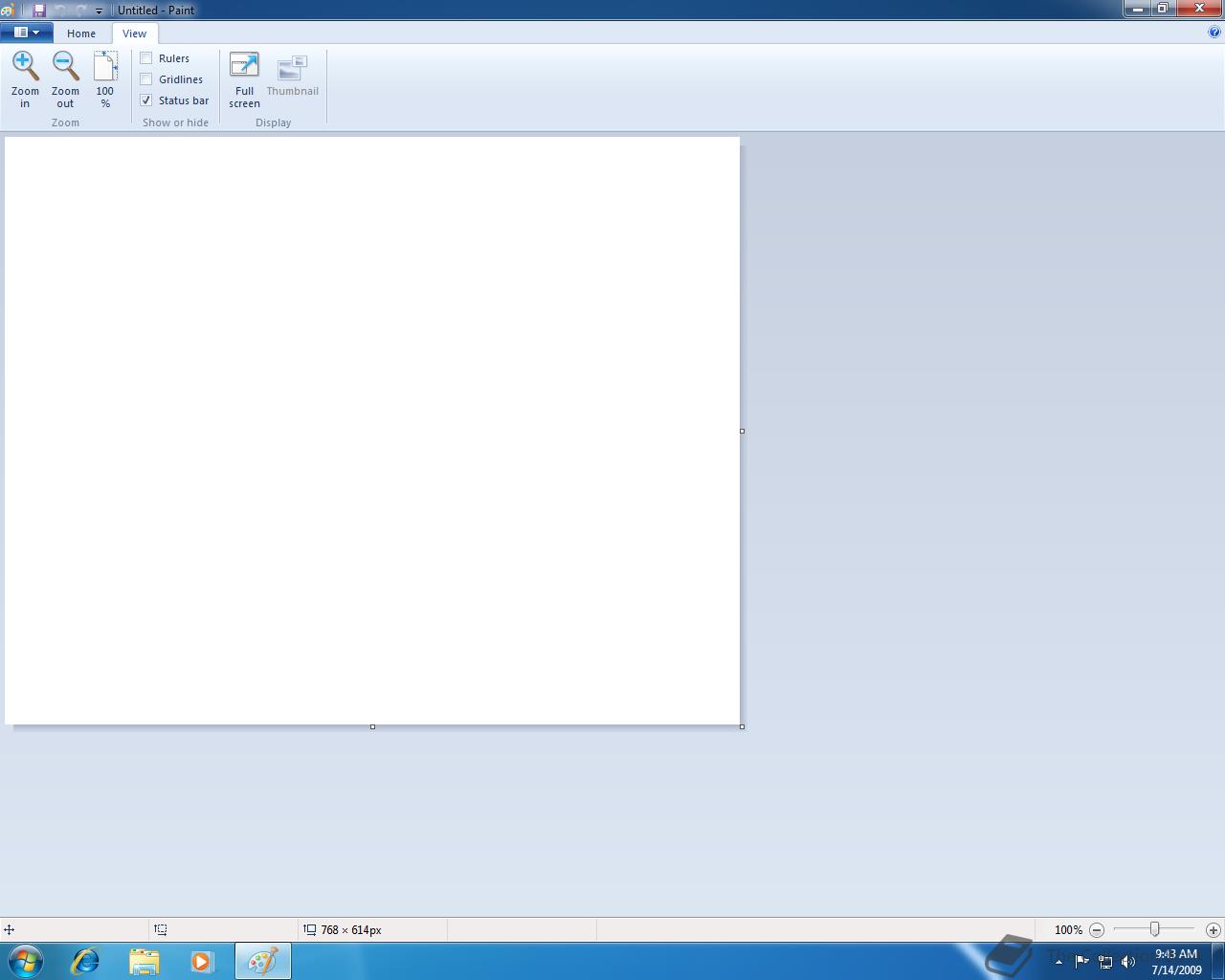The width and height of the screenshot is (1225, 980).
Task: Open the Action Center flag icon in tray
Action: pyautogui.click(x=1082, y=962)
